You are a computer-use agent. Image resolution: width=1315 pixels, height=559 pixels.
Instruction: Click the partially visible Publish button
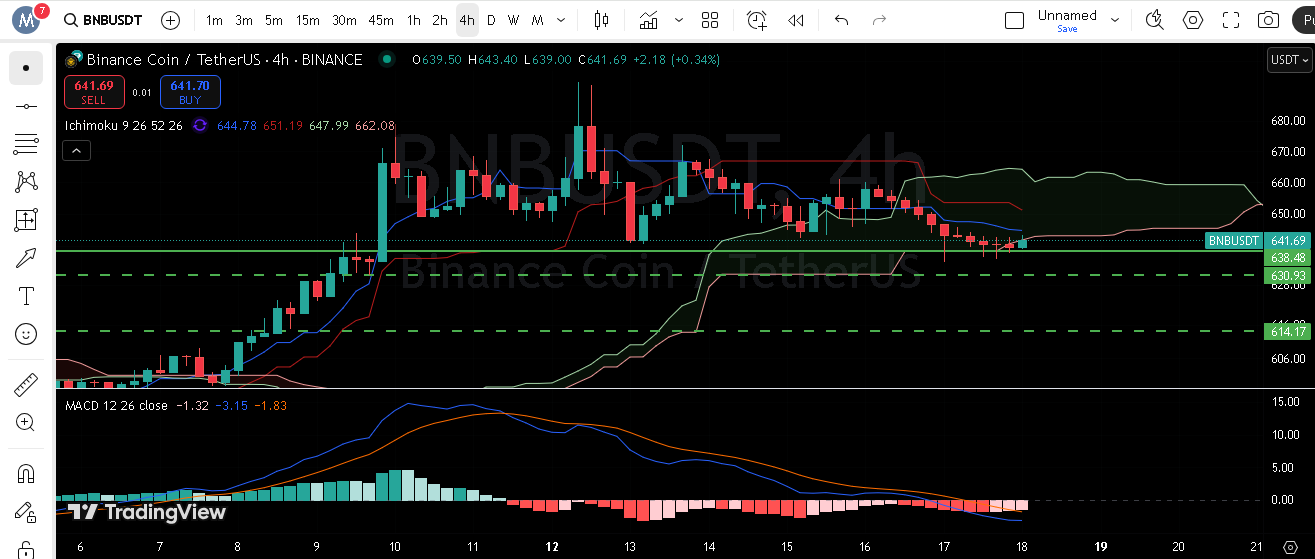click(1305, 20)
